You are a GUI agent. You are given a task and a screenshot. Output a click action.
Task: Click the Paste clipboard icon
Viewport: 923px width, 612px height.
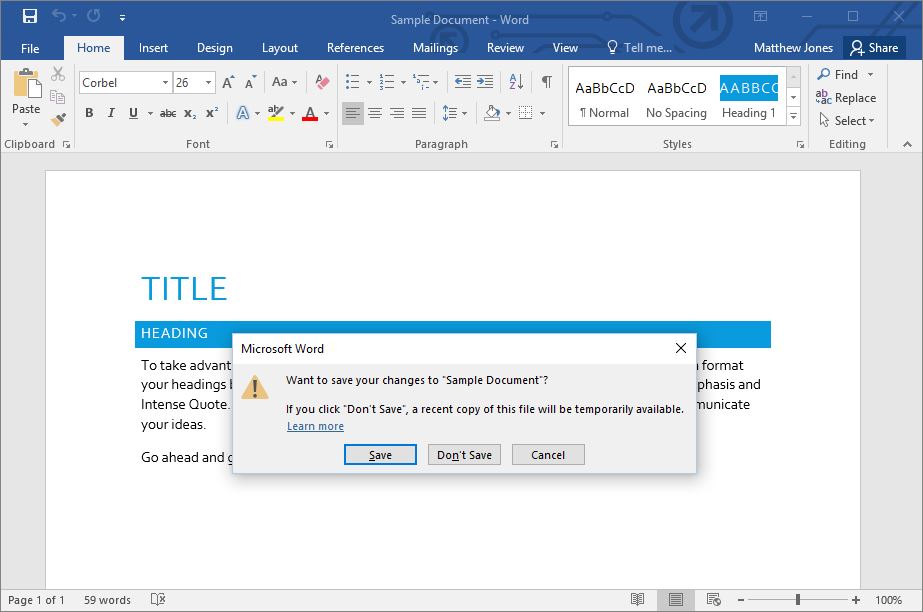click(26, 83)
